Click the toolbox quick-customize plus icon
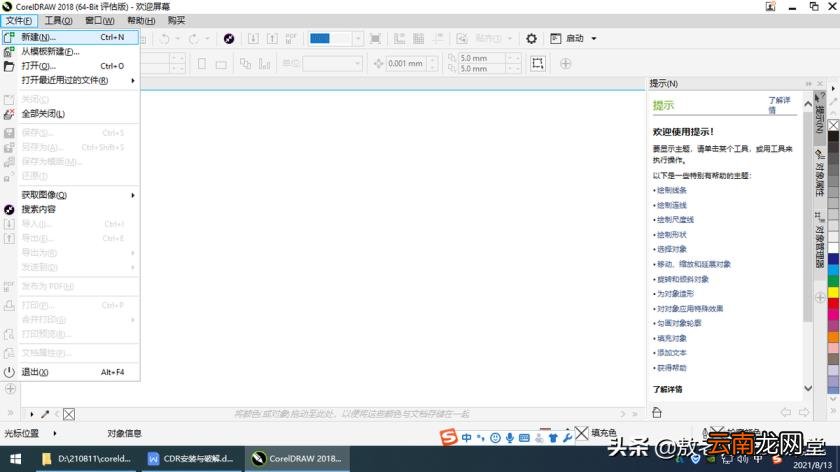Viewport: 840px width, 472px height. (10, 389)
